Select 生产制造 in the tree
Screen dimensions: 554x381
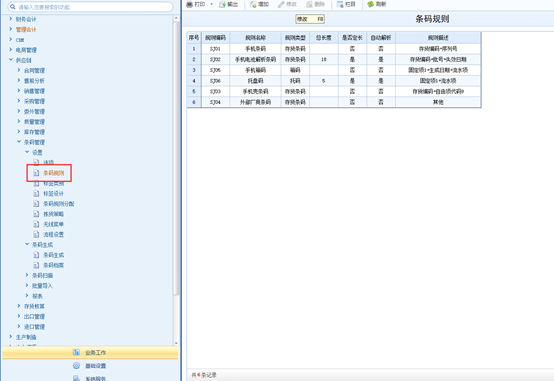point(26,337)
